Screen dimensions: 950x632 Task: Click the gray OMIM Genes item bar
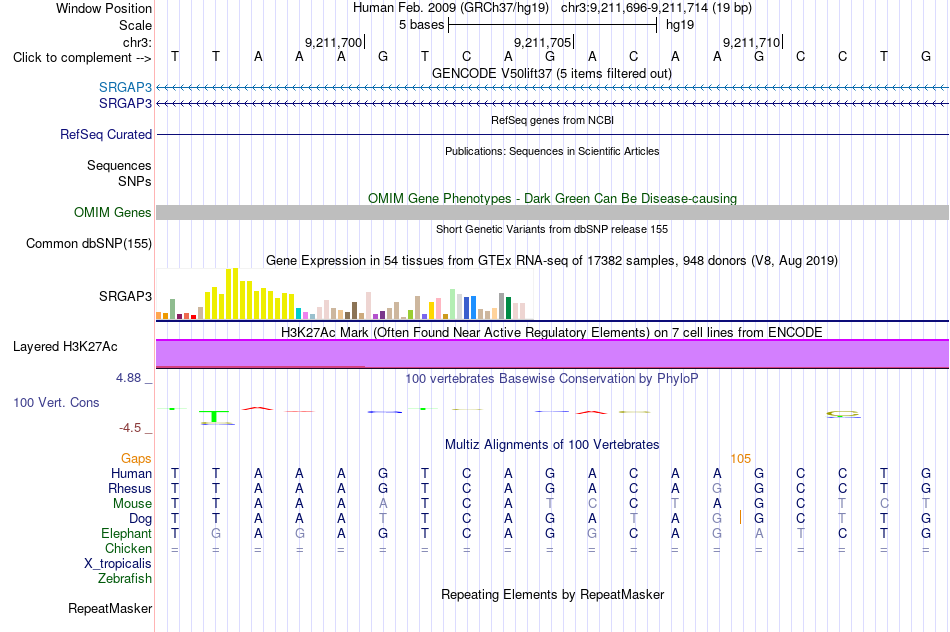coord(552,212)
